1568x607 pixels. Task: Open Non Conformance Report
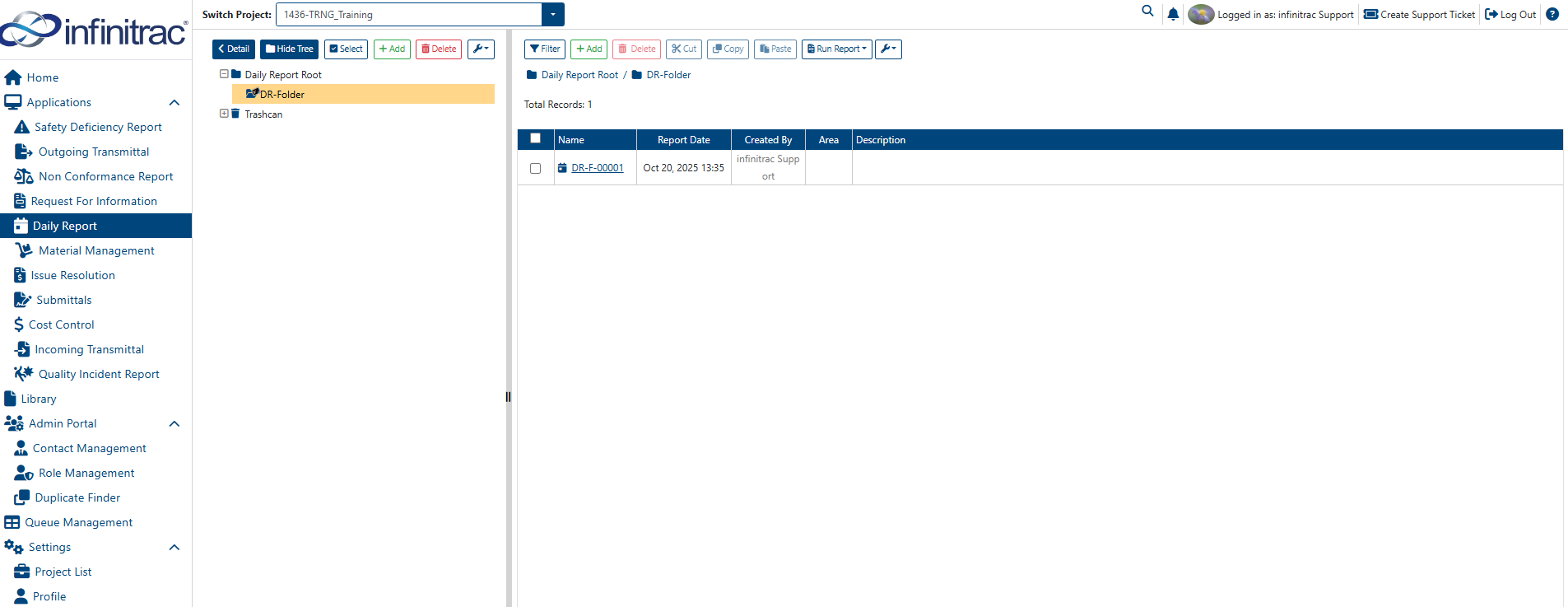tap(105, 176)
